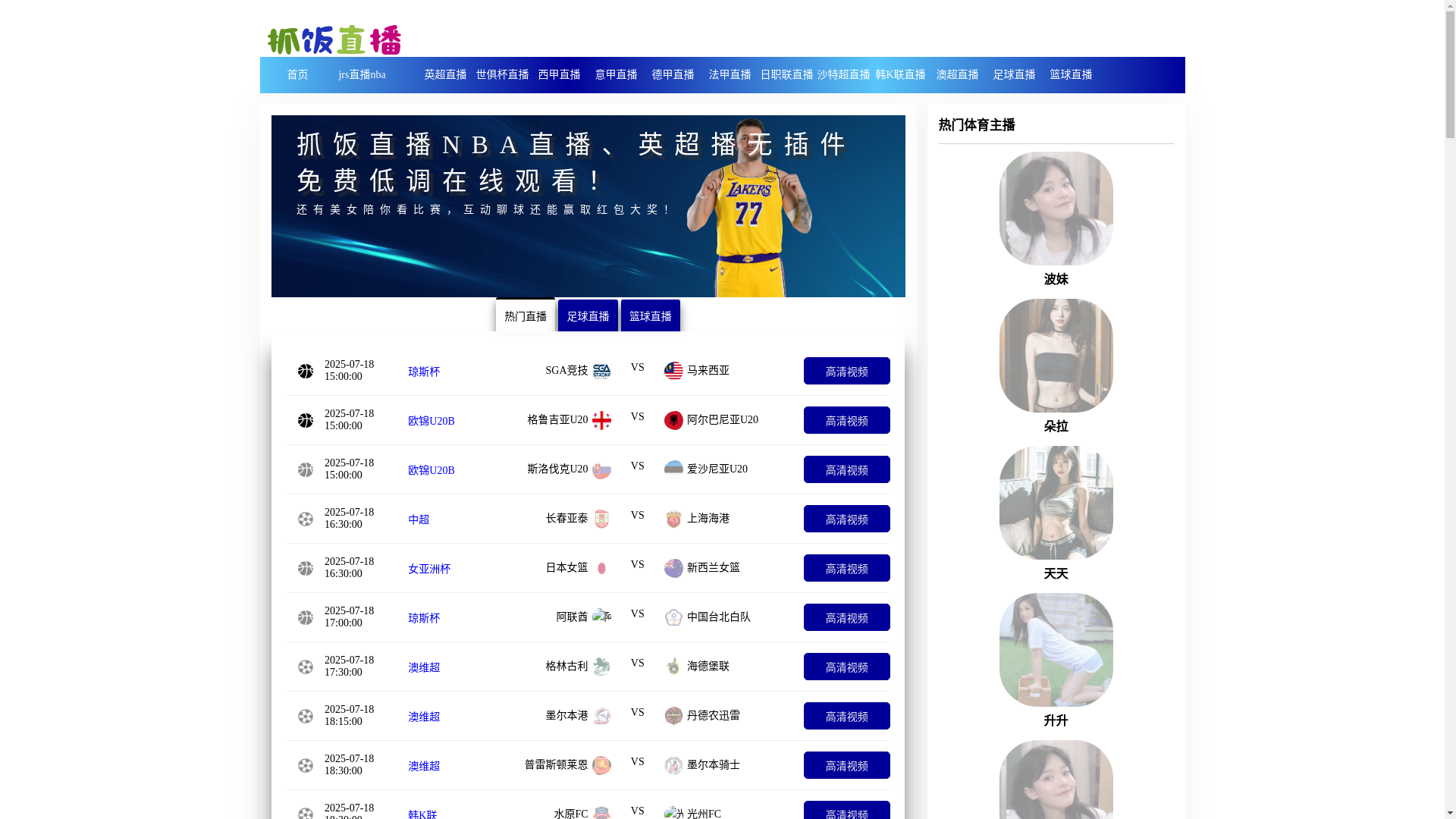Switch to the 足球直播 tab below the banner
Viewport: 1456px width, 819px height.
click(x=588, y=315)
